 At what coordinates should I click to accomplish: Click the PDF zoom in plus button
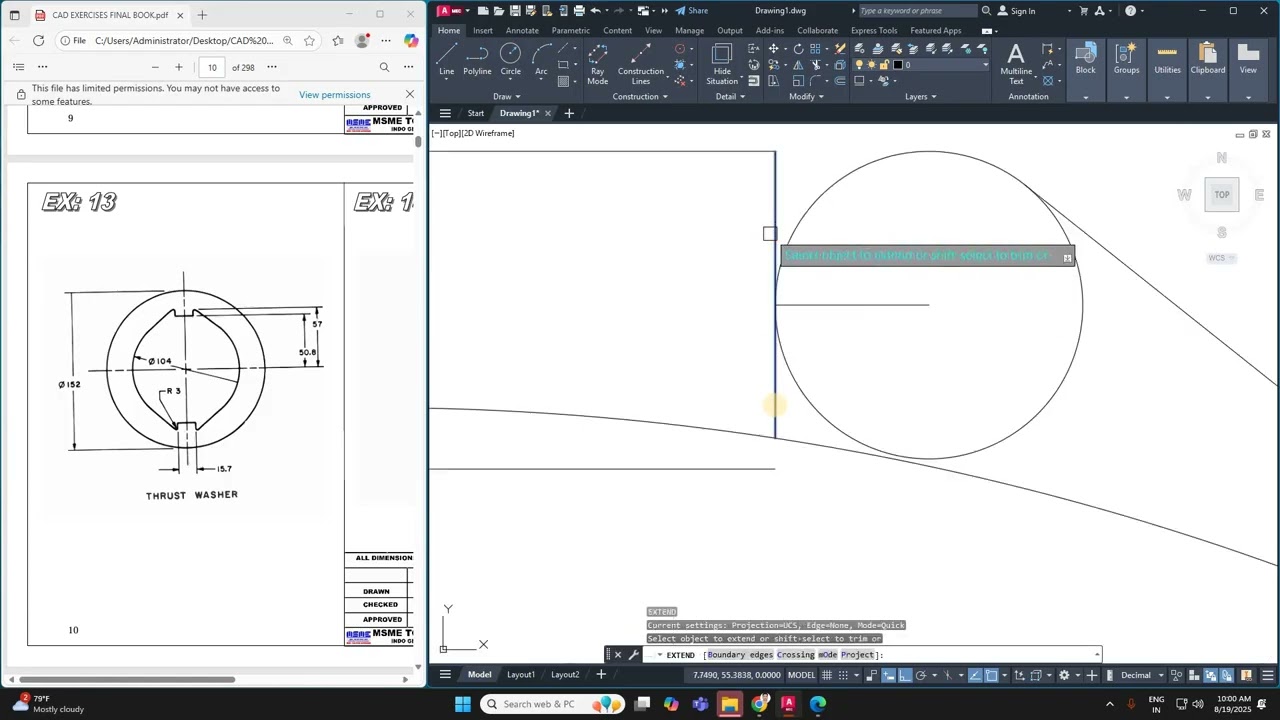pyautogui.click(x=179, y=67)
